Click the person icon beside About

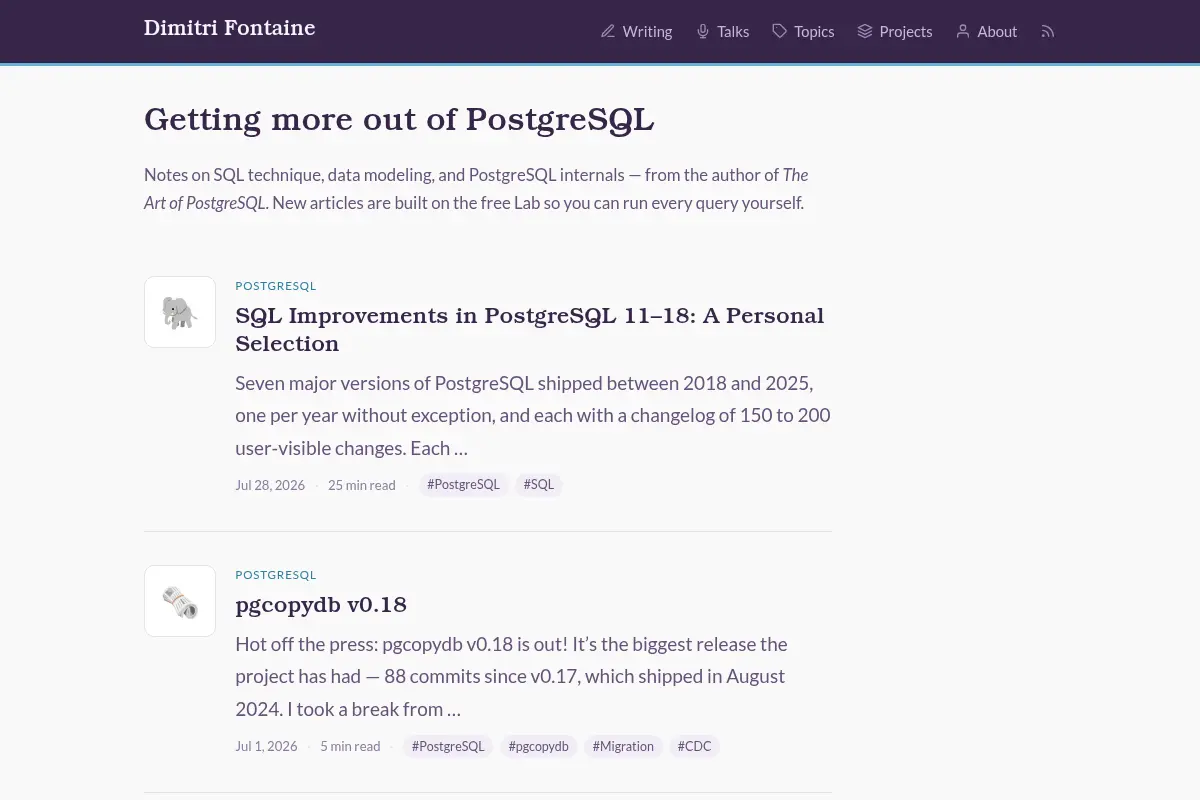pyautogui.click(x=963, y=31)
